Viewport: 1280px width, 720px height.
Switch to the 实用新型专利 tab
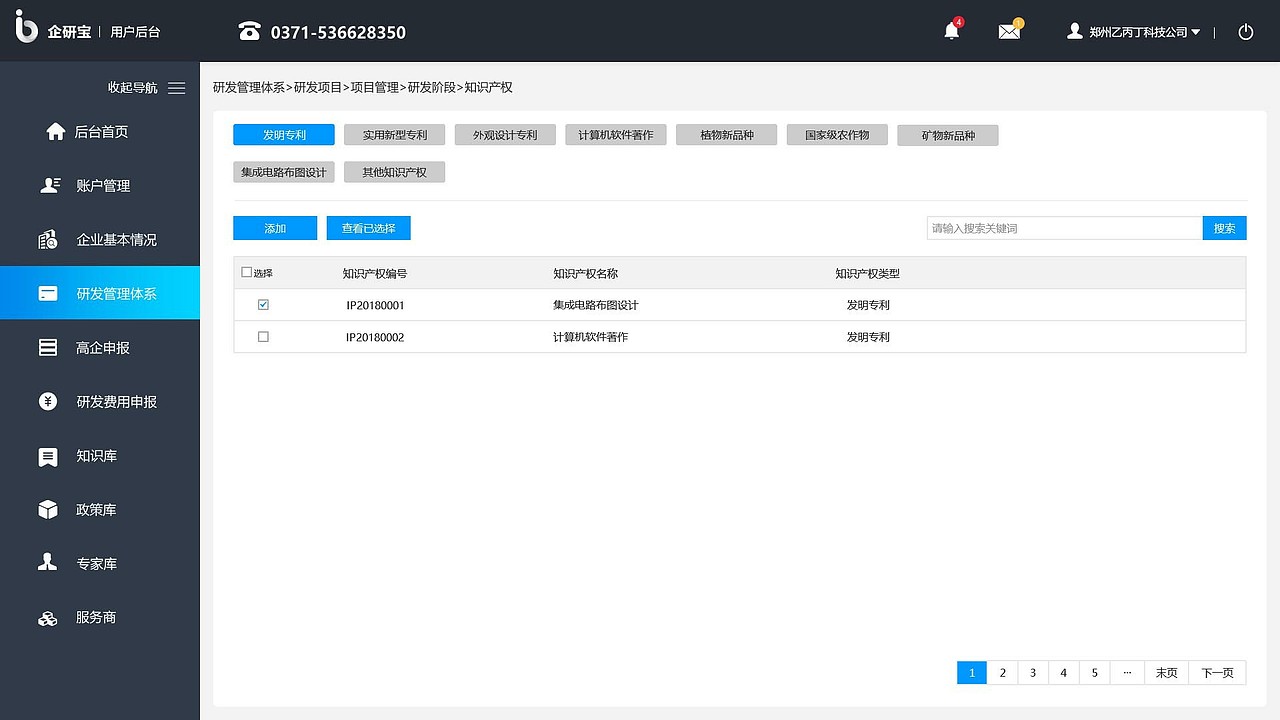(x=395, y=135)
